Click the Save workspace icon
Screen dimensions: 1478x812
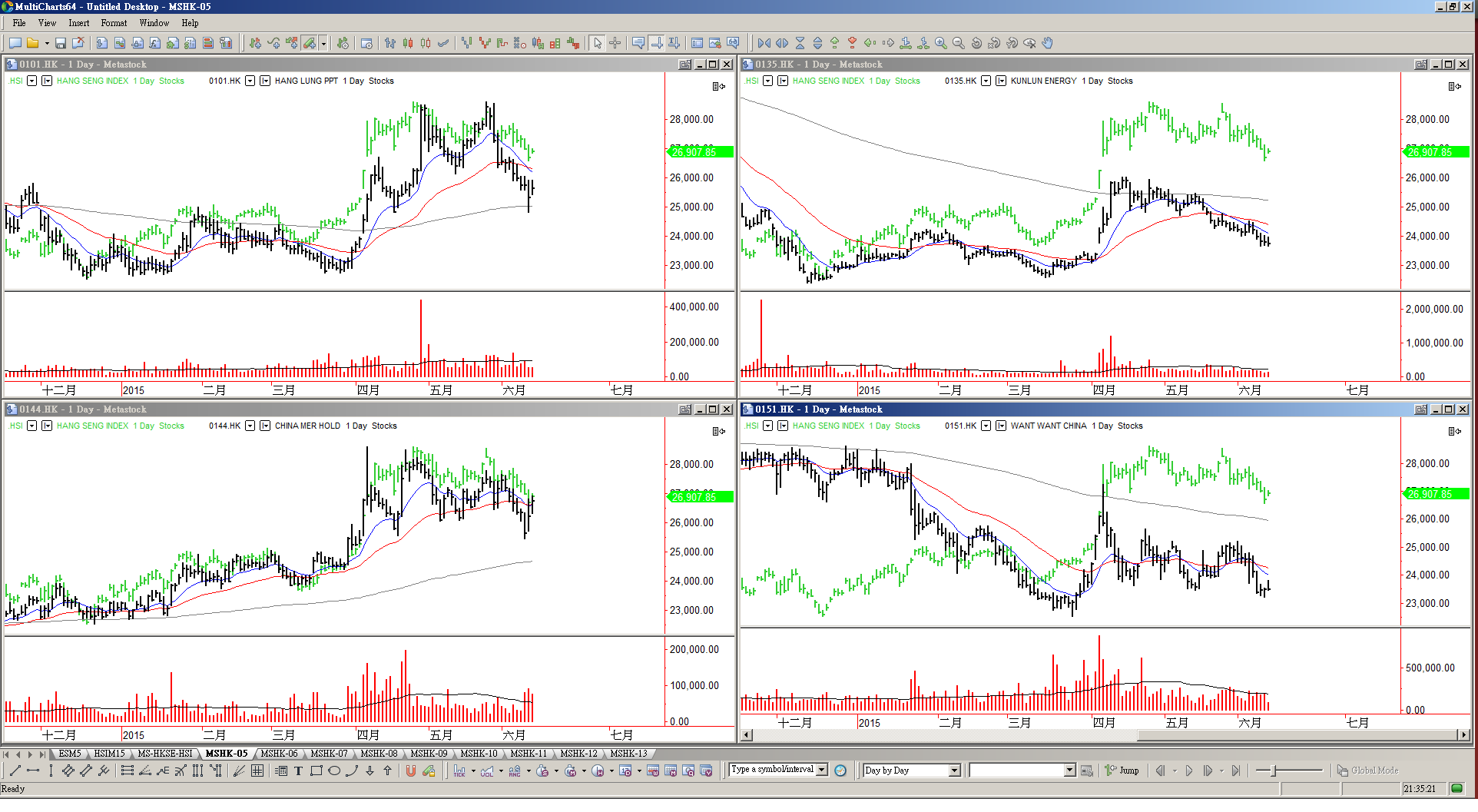[x=60, y=44]
